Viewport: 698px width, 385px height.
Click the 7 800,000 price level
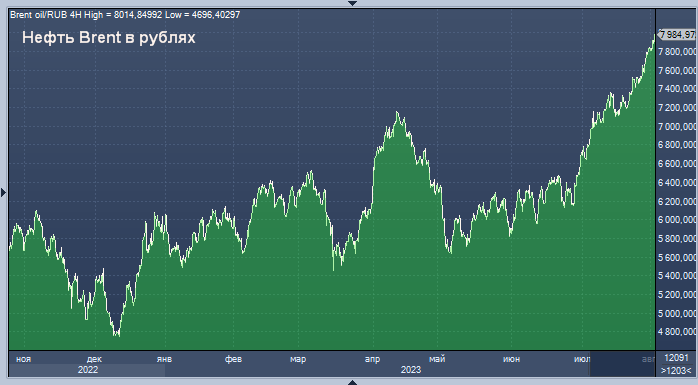click(677, 52)
